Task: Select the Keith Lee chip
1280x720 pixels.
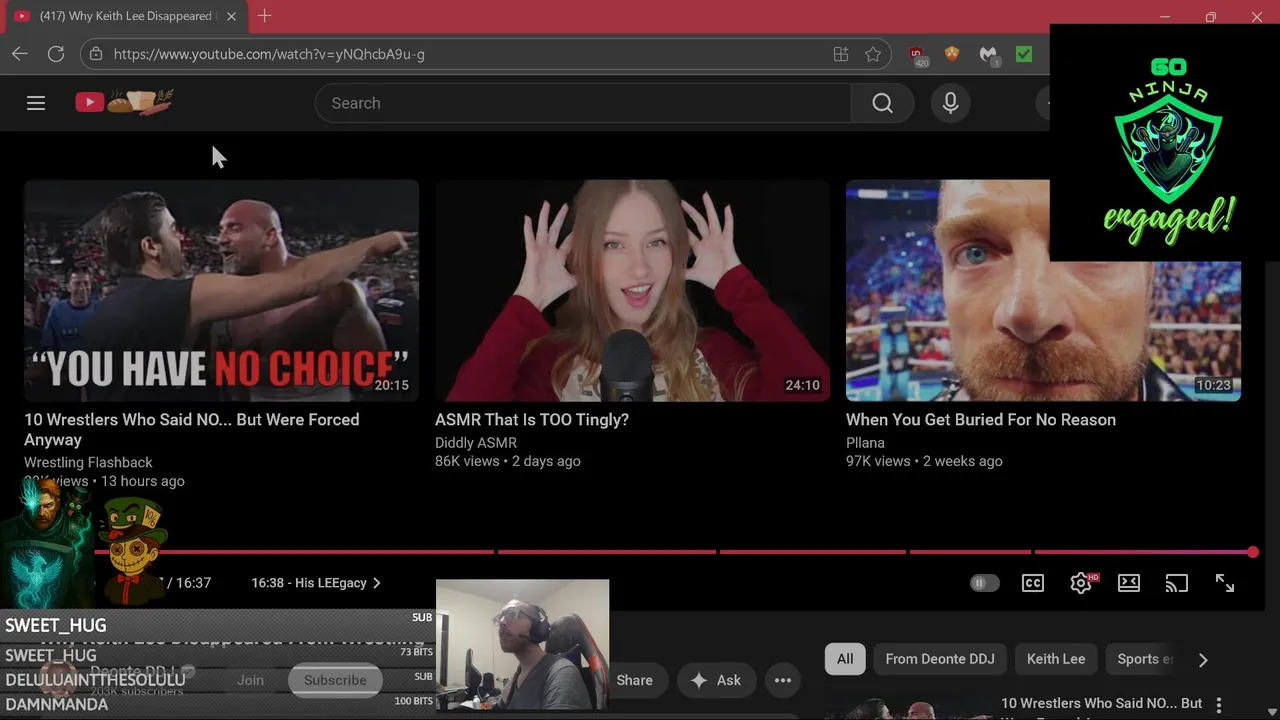Action: click(1056, 659)
